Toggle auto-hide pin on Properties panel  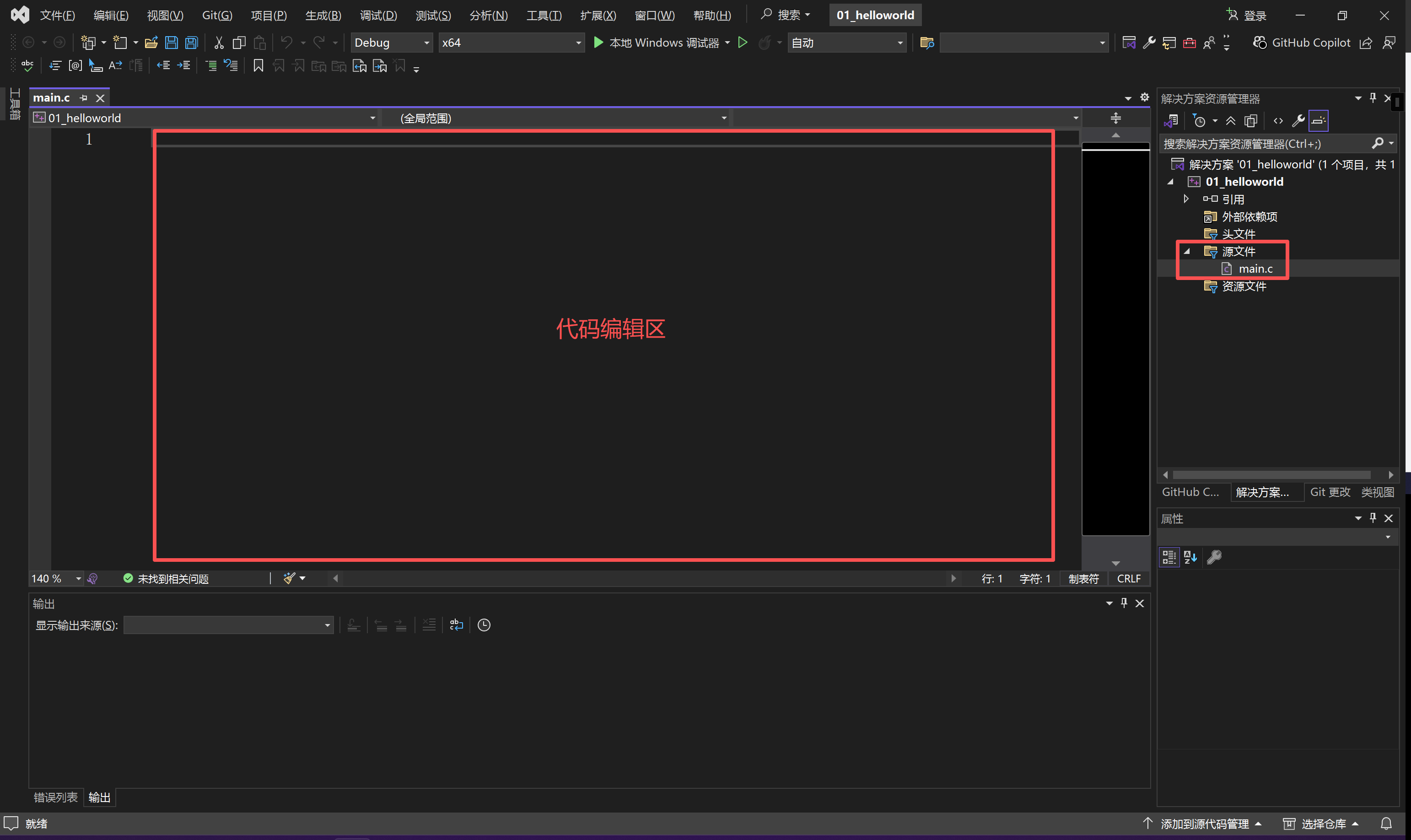click(1373, 517)
